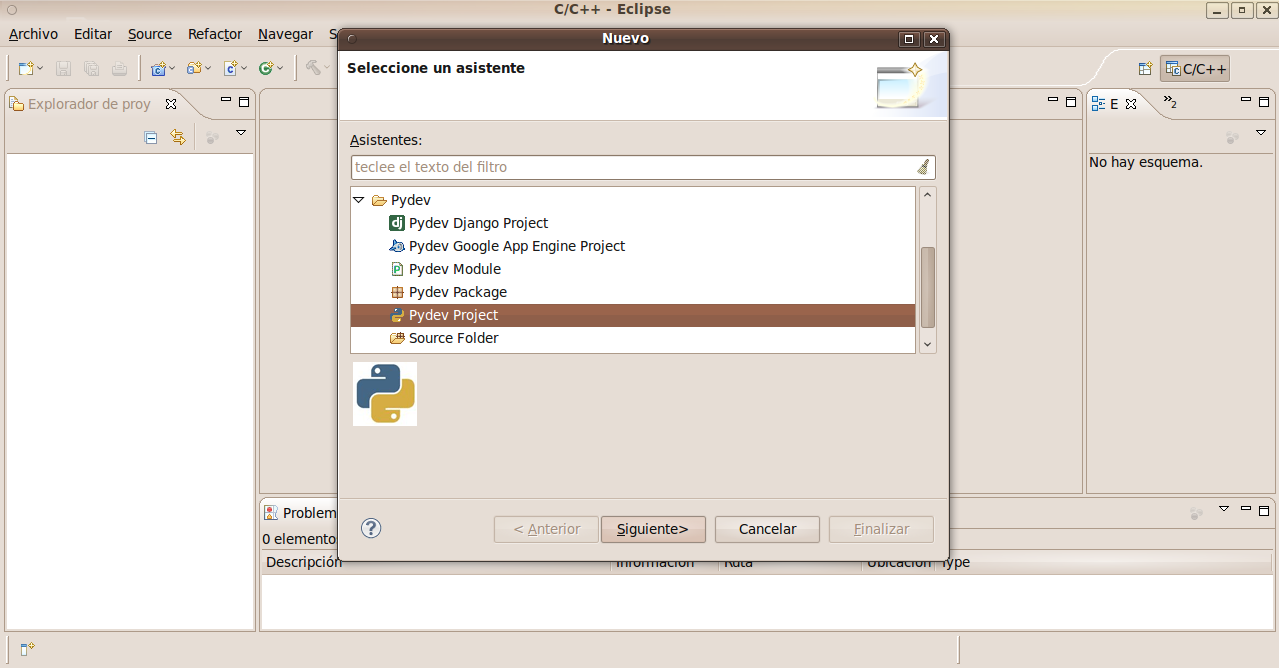
Task: Click the broom icon to clear the filter
Action: coord(923,167)
